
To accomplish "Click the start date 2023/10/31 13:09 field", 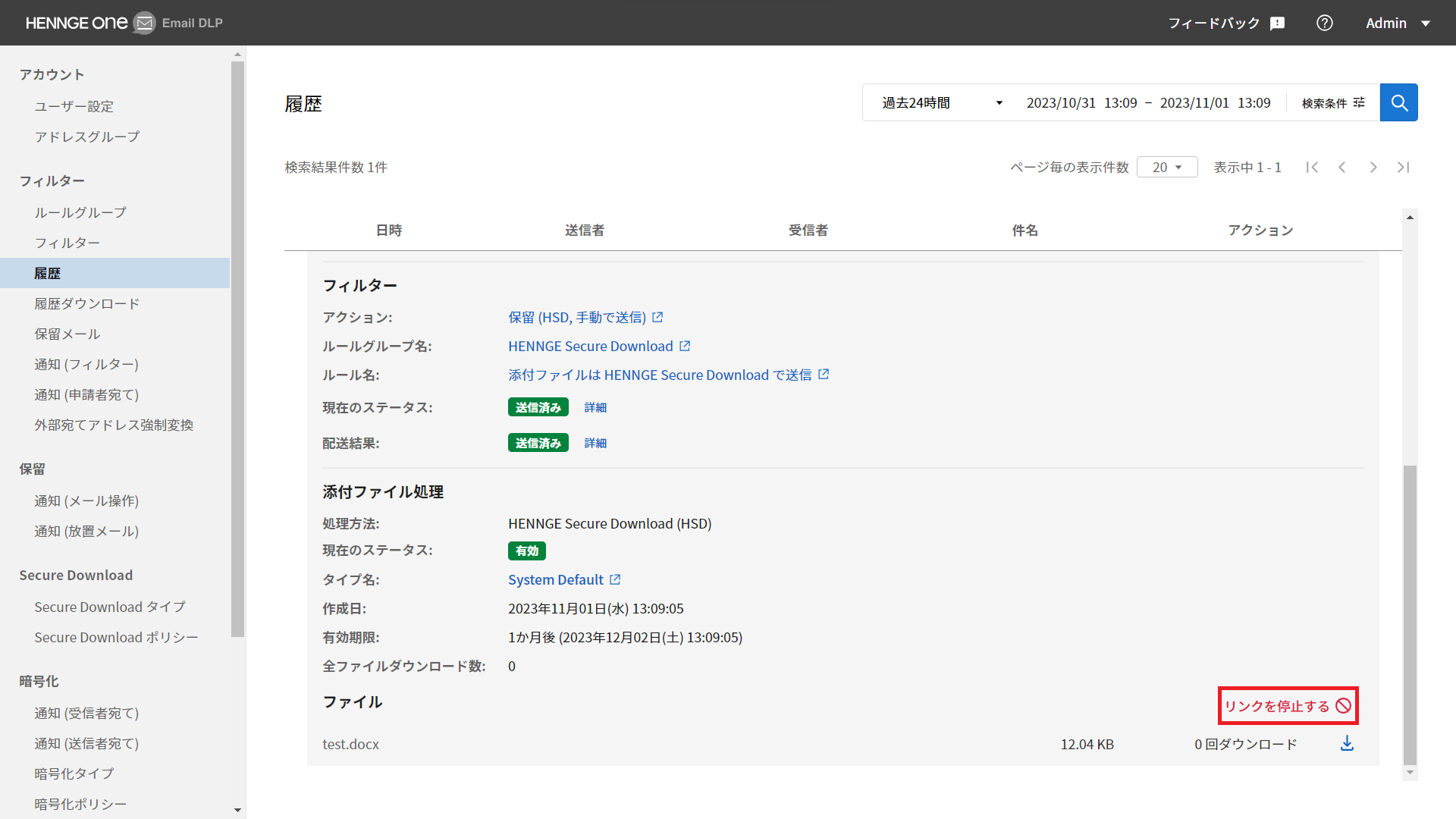I will point(1081,102).
